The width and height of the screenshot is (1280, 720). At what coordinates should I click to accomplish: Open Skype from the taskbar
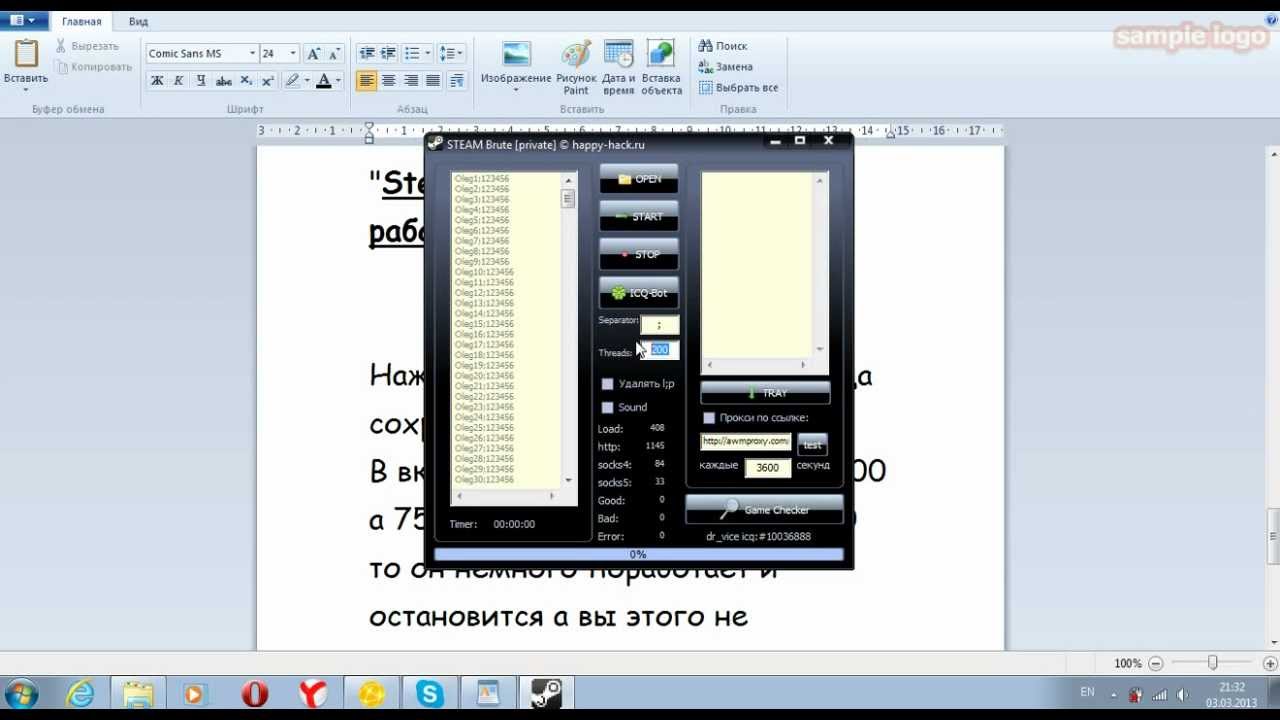(430, 693)
